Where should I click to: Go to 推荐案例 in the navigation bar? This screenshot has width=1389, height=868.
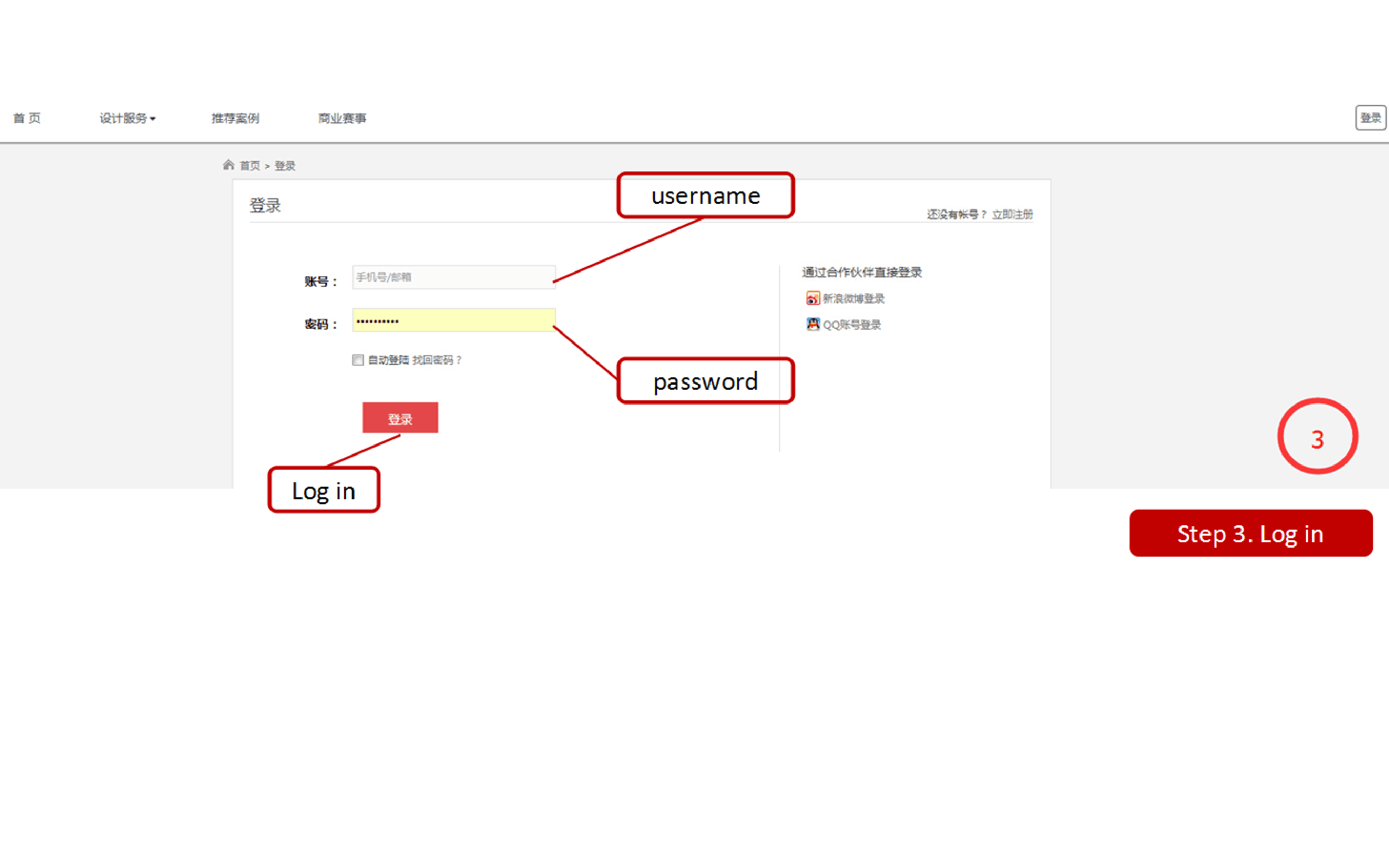(x=235, y=118)
